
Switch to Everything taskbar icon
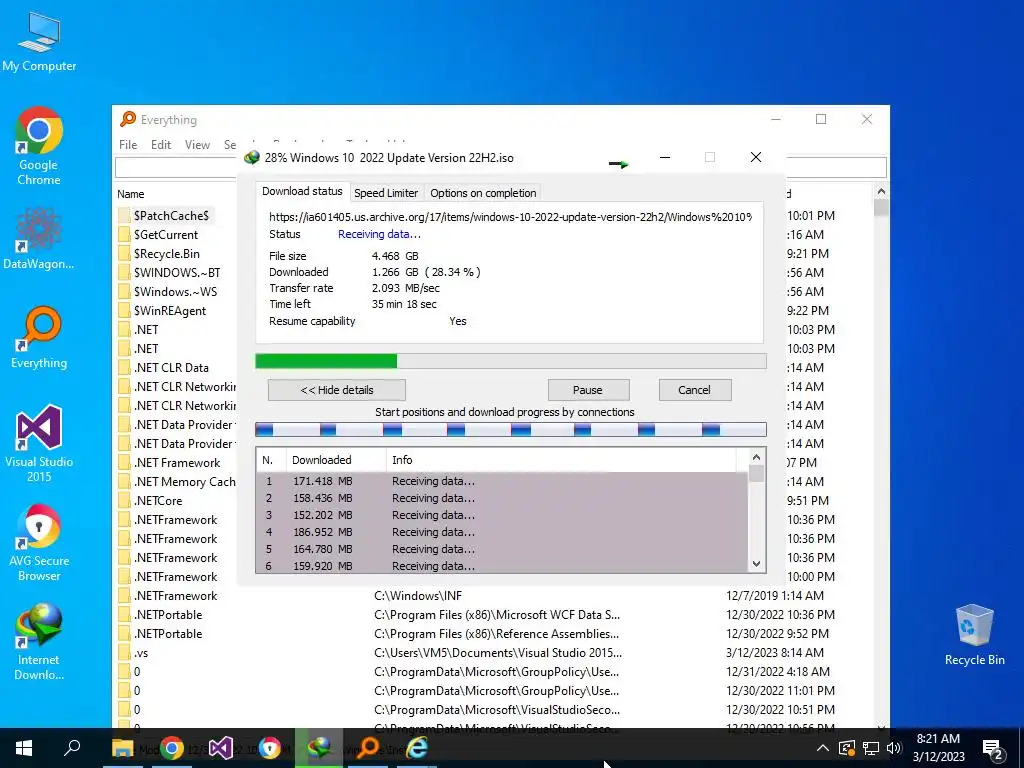(x=368, y=748)
